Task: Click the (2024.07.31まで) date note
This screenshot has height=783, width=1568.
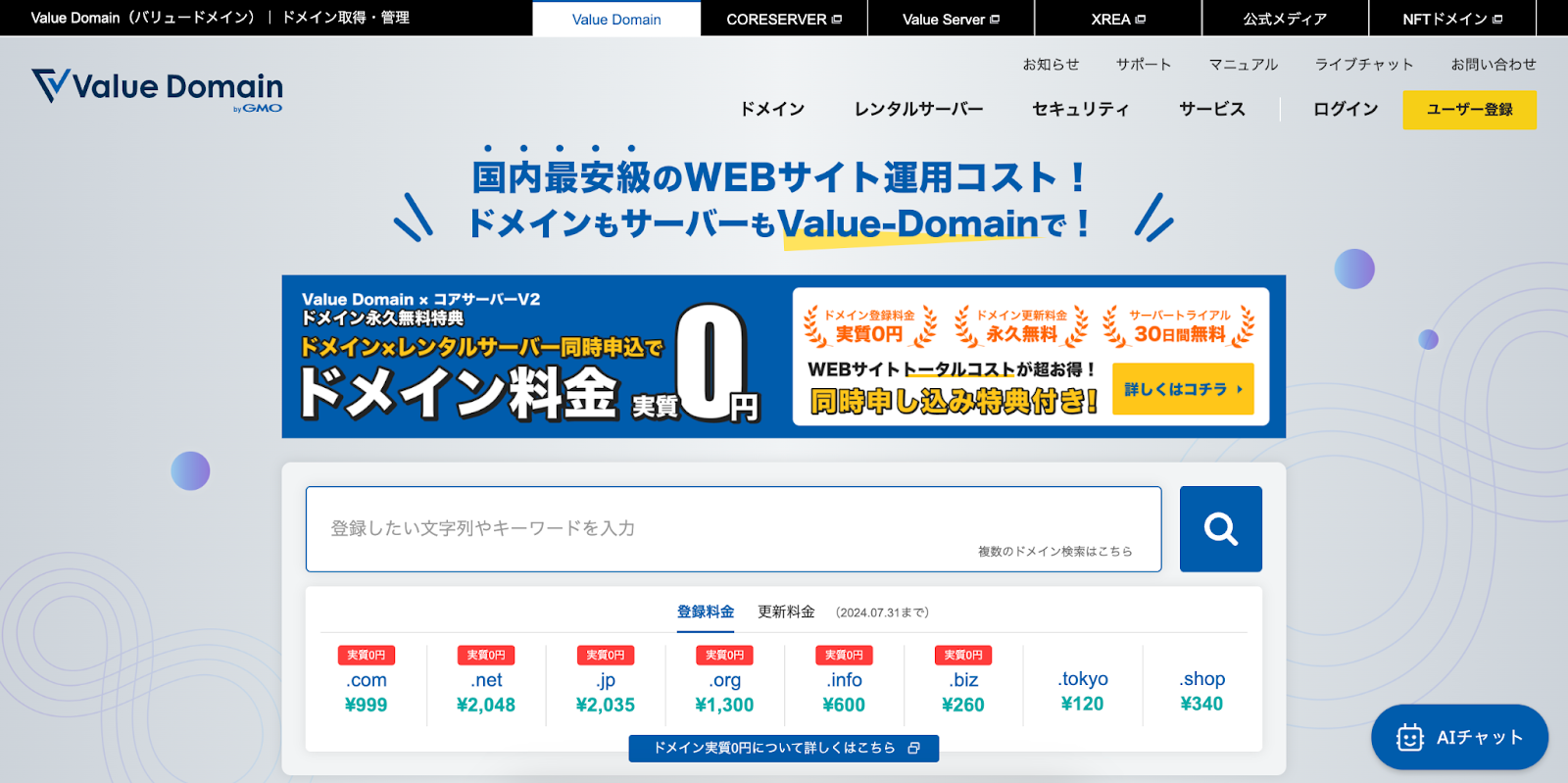Action: click(882, 612)
